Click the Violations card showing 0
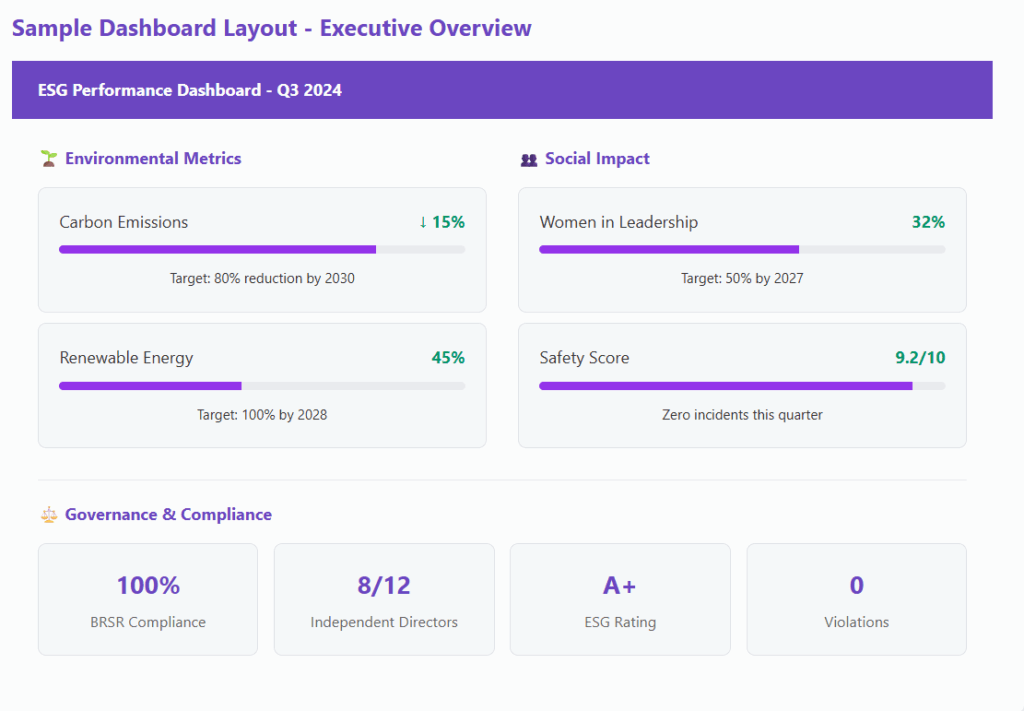The height and width of the screenshot is (711, 1024). point(856,599)
